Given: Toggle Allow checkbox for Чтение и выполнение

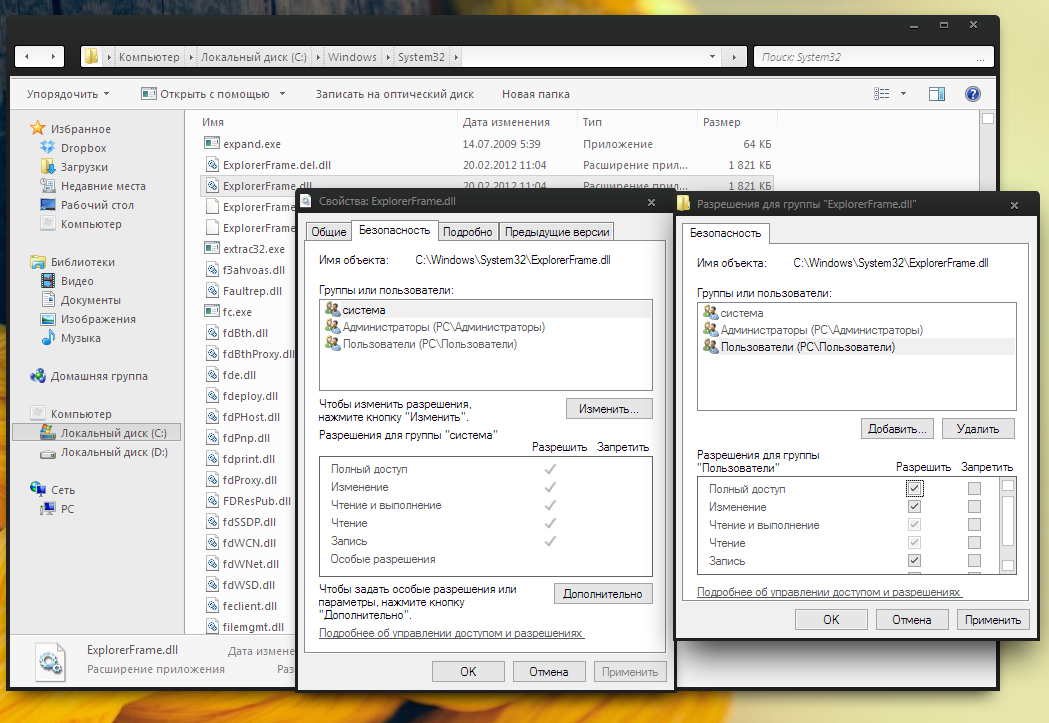Looking at the screenshot, I should [x=915, y=524].
